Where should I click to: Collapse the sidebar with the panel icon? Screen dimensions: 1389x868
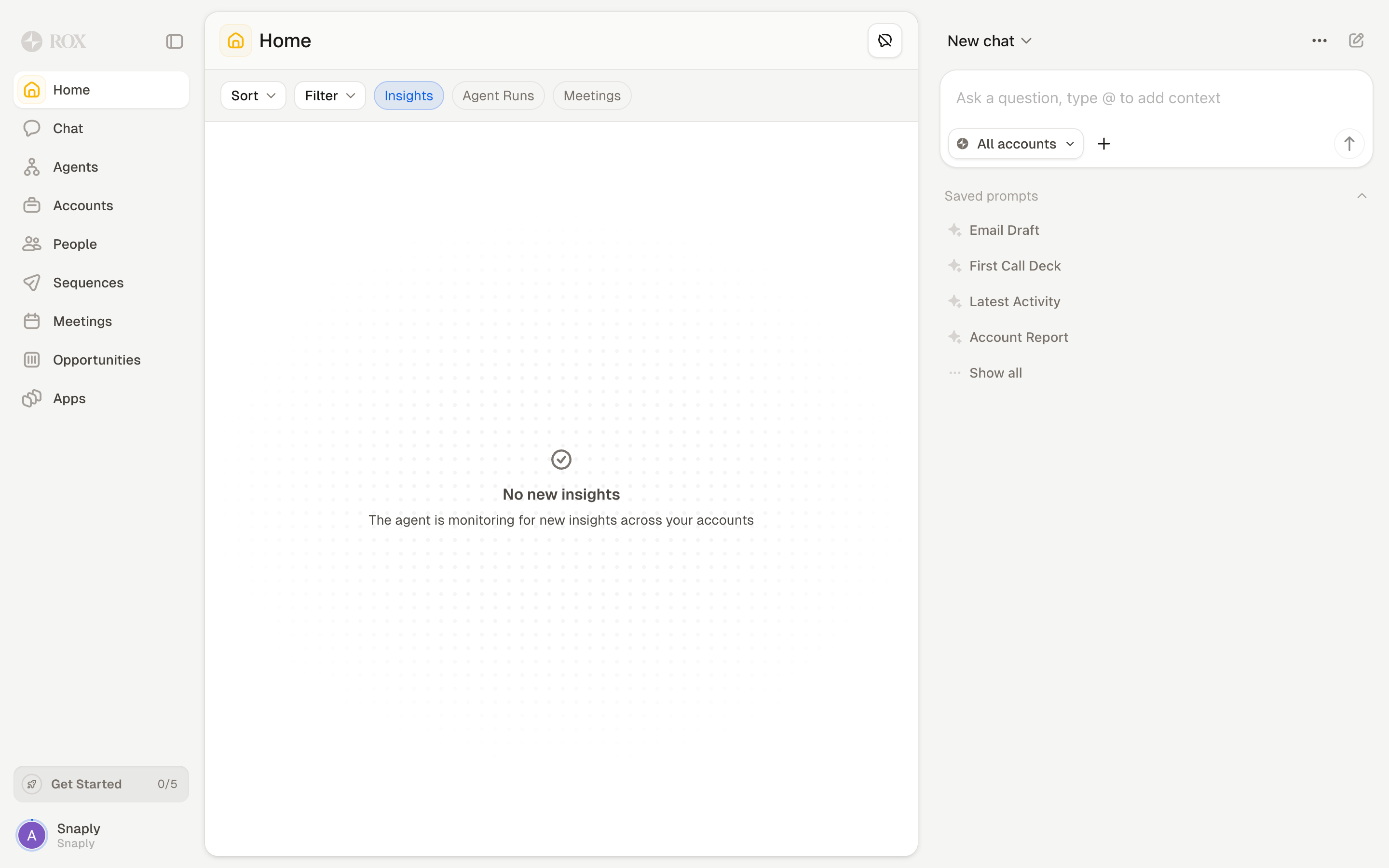pos(175,41)
